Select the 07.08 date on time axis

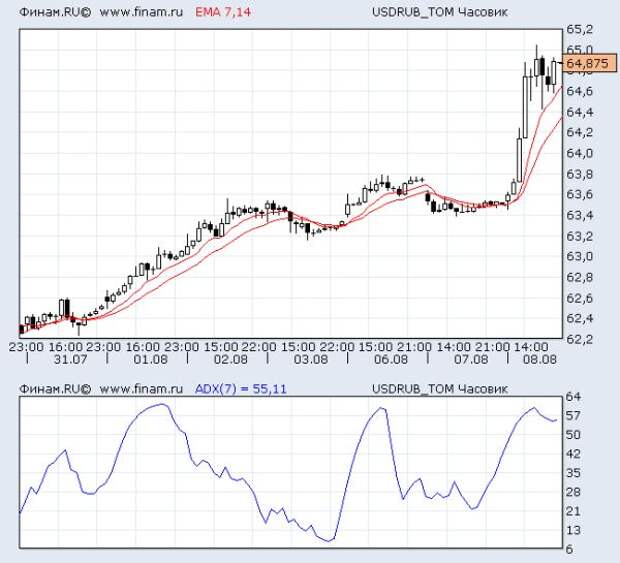[471, 359]
